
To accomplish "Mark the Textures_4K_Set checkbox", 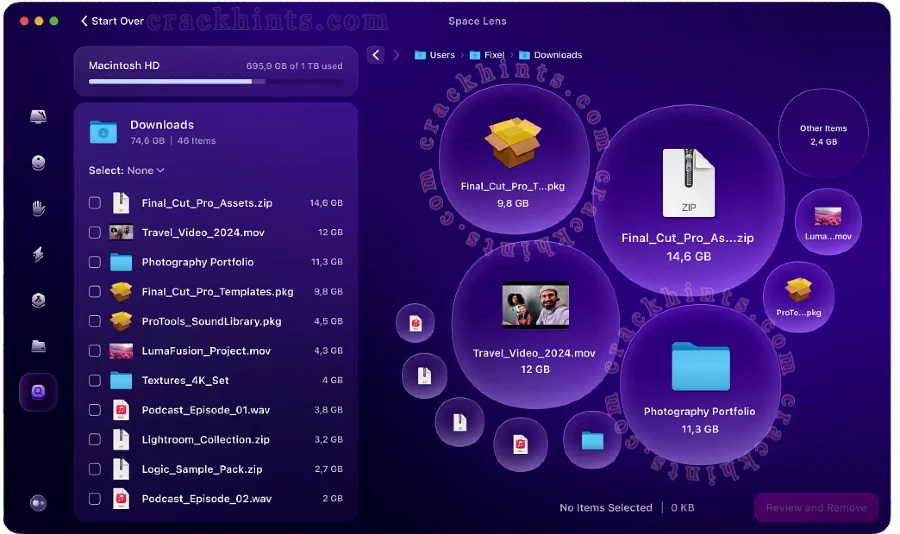I will (x=95, y=380).
